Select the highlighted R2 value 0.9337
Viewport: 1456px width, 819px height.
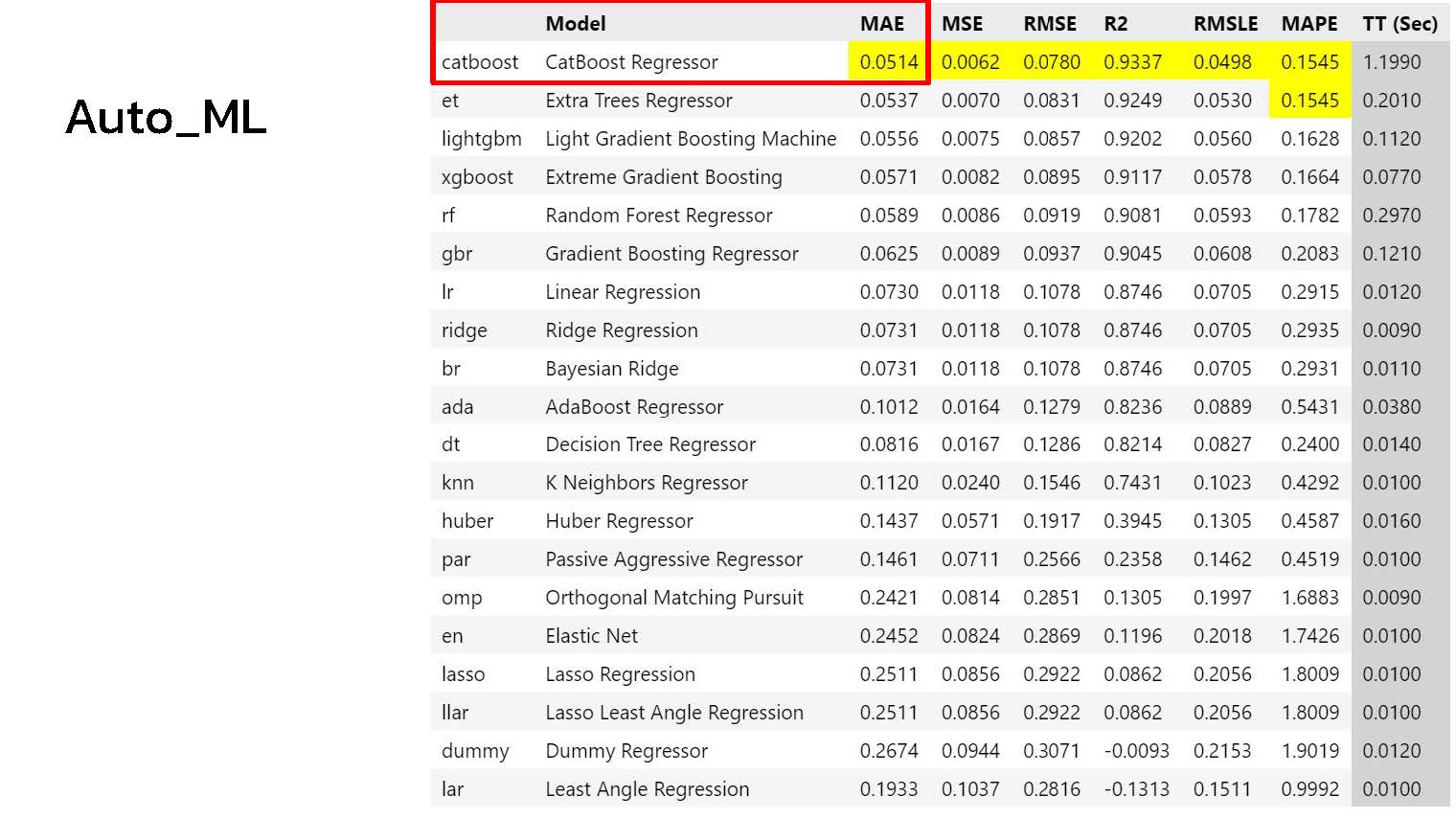click(x=1132, y=62)
